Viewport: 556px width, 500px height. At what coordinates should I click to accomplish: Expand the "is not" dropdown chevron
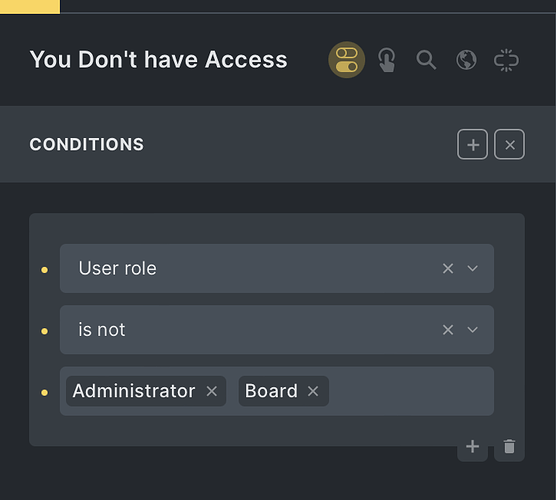(473, 330)
